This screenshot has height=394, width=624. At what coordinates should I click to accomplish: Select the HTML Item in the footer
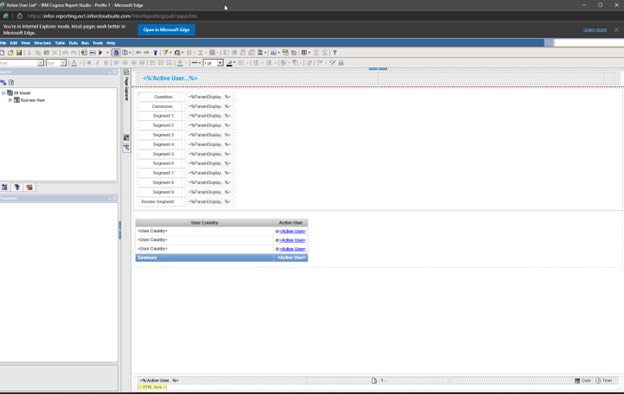(152, 387)
